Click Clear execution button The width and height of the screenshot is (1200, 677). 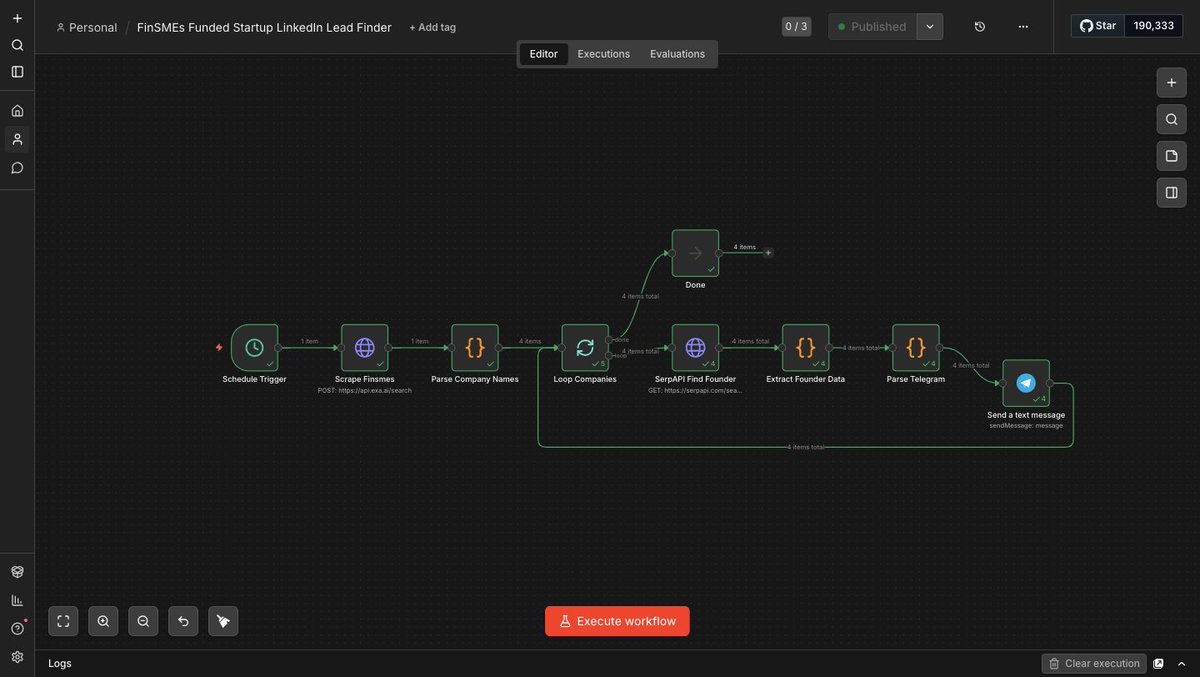[1094, 663]
